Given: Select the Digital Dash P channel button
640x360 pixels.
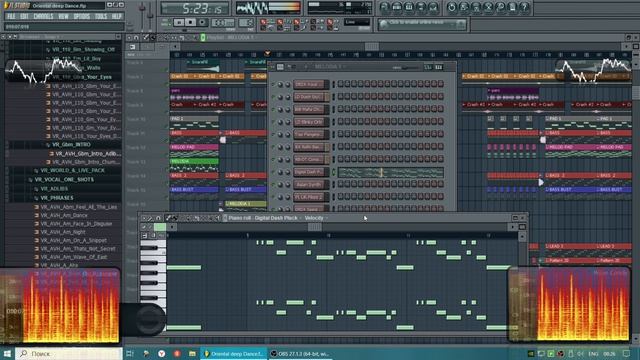Looking at the screenshot, I should 311,172.
